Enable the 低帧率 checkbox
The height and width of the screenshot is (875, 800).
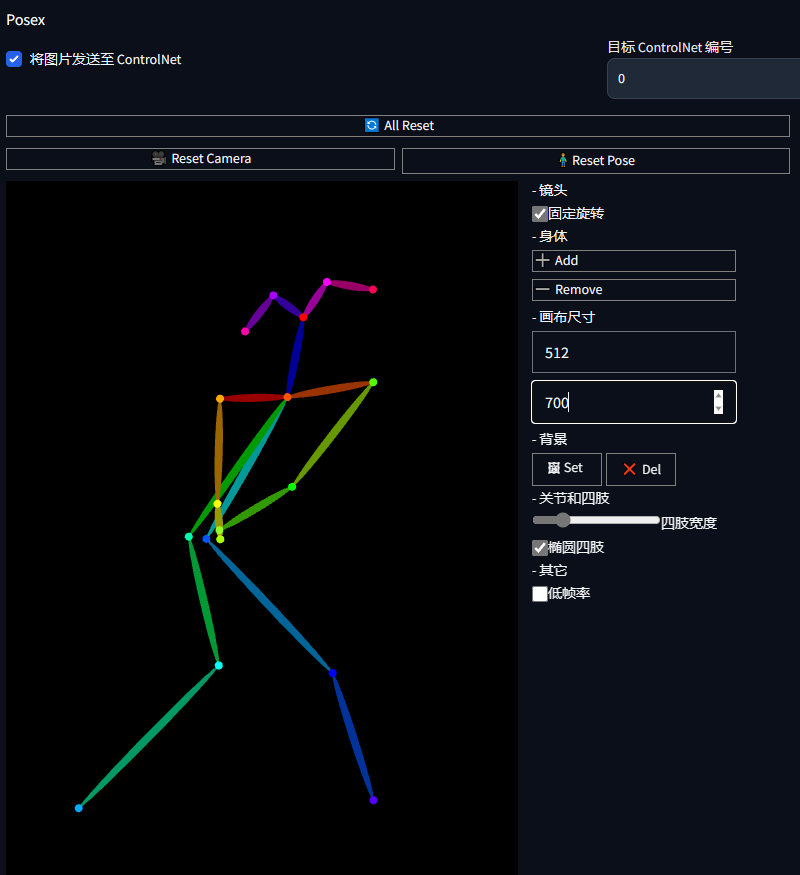(540, 594)
